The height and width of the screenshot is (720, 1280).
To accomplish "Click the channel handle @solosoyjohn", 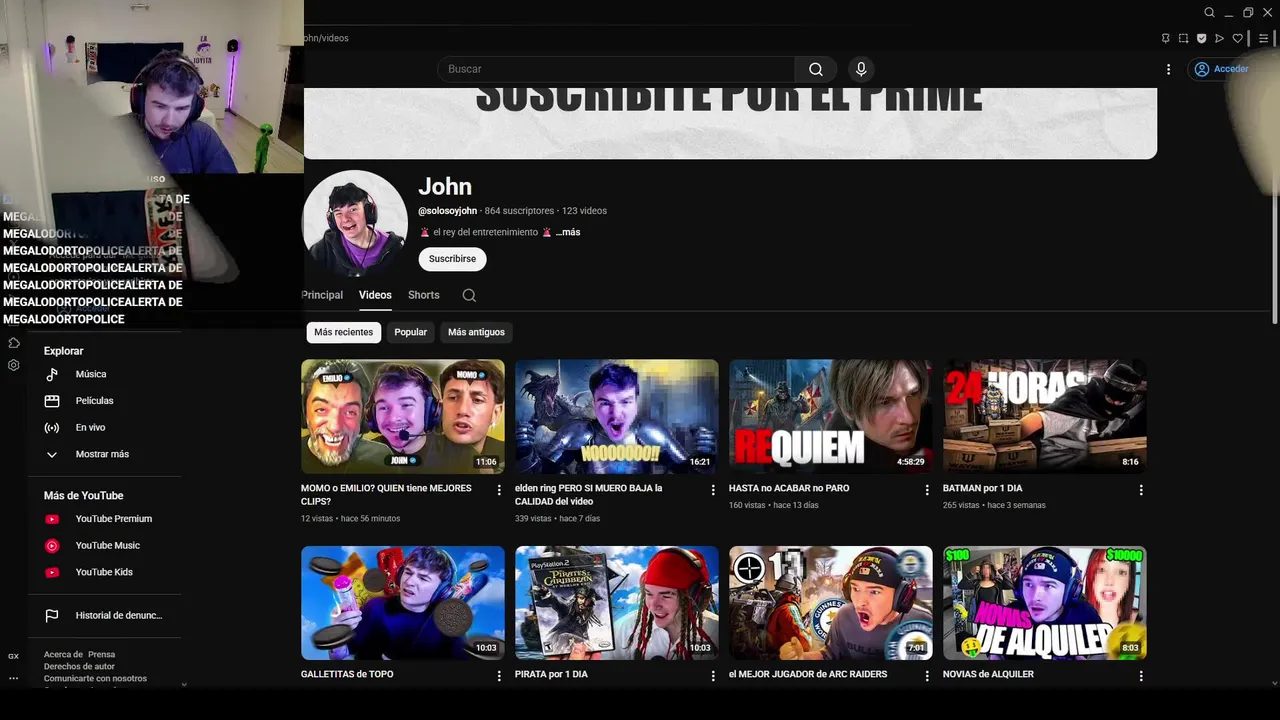I will point(447,211).
